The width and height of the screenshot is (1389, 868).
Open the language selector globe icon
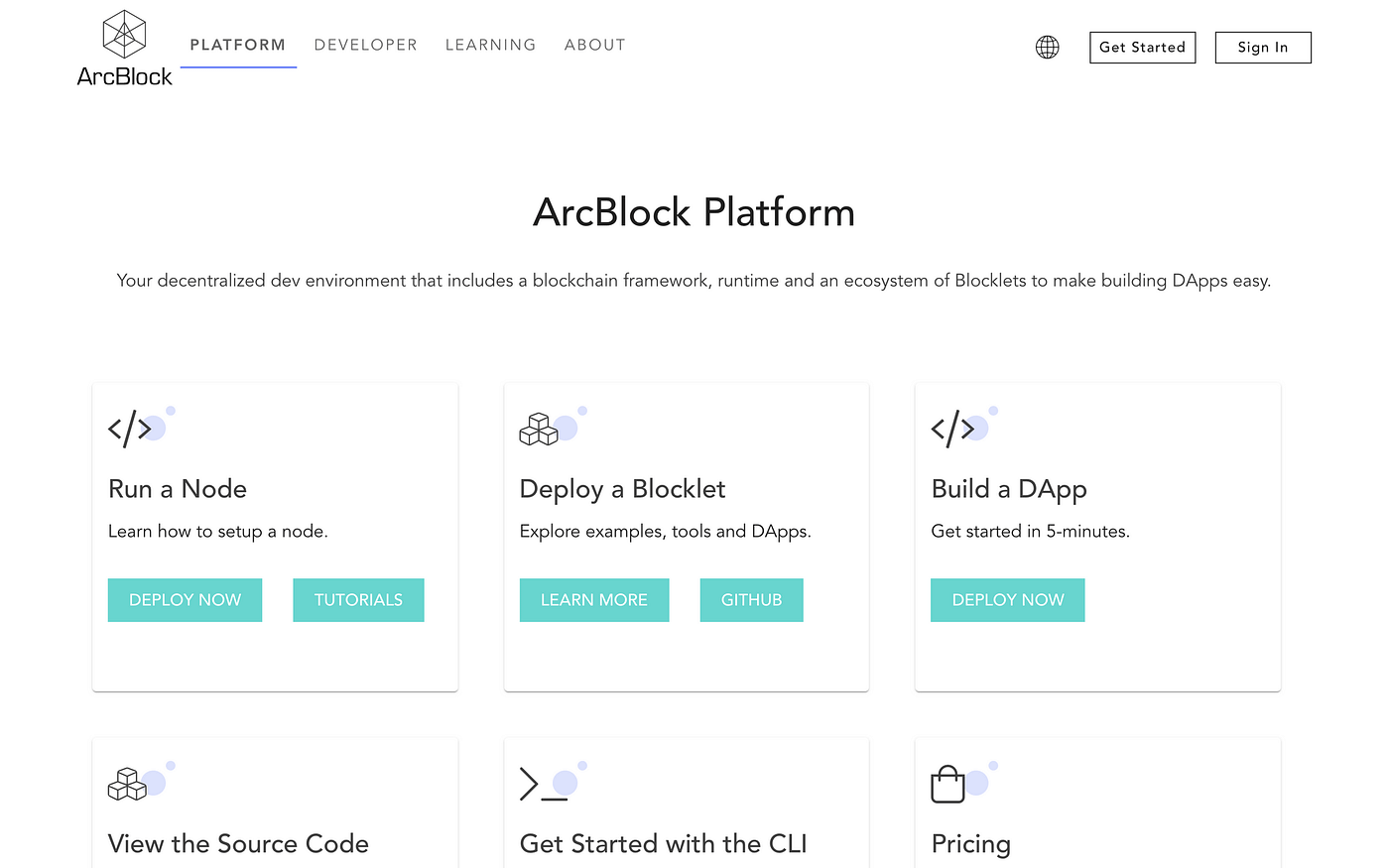pos(1047,47)
